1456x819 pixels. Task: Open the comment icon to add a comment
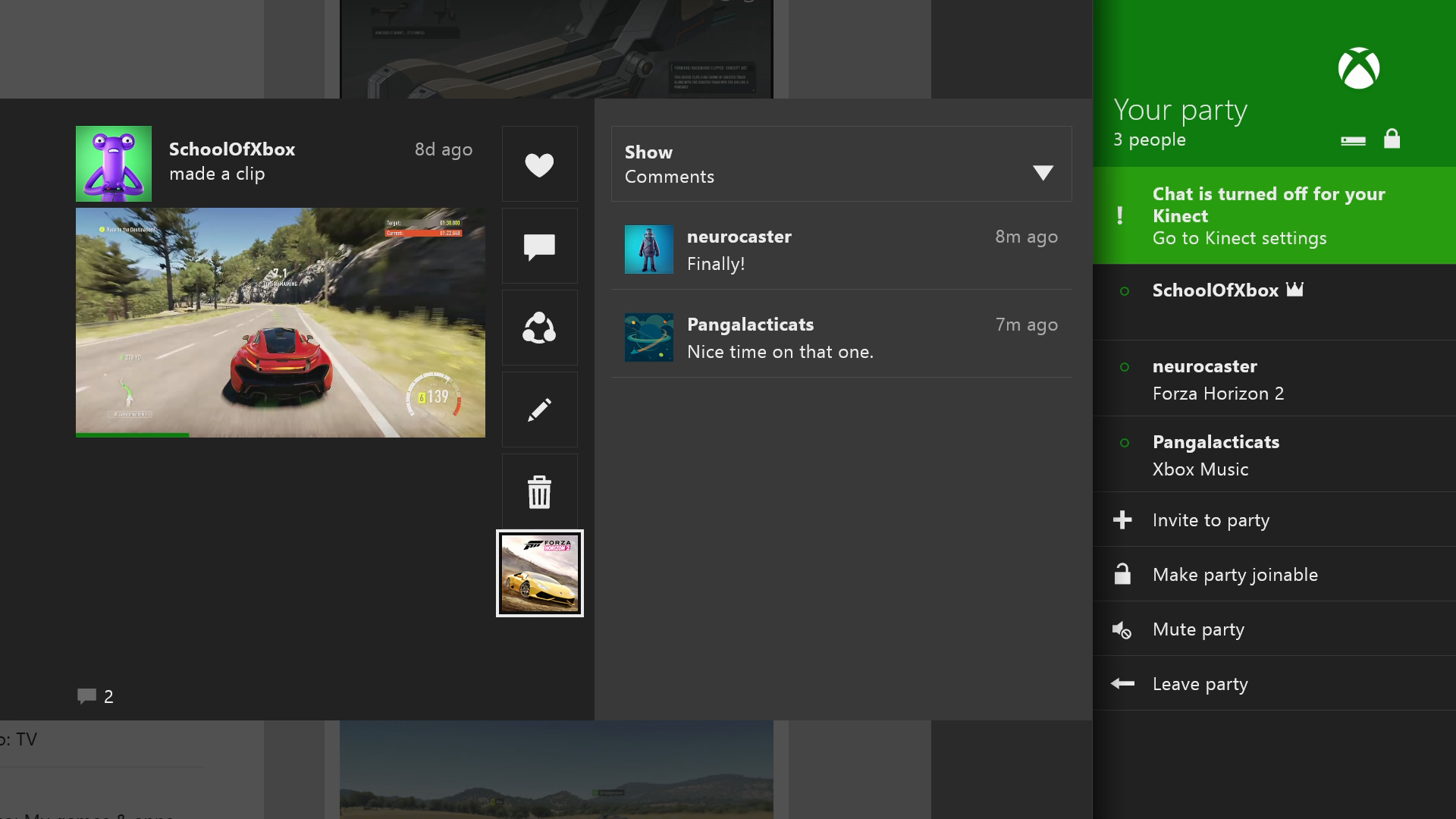pyautogui.click(x=538, y=246)
